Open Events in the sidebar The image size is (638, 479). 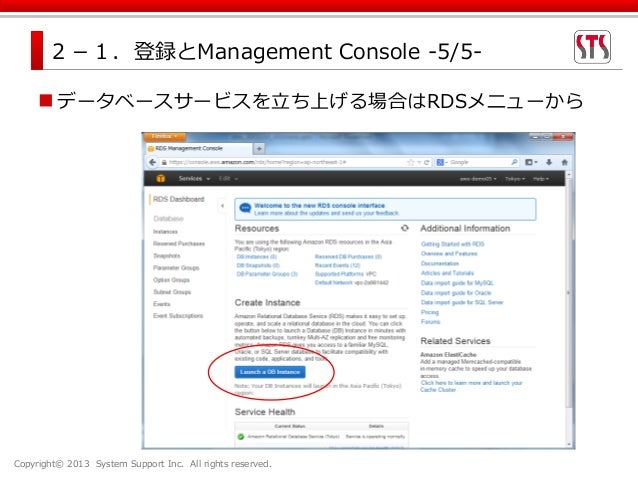[162, 304]
